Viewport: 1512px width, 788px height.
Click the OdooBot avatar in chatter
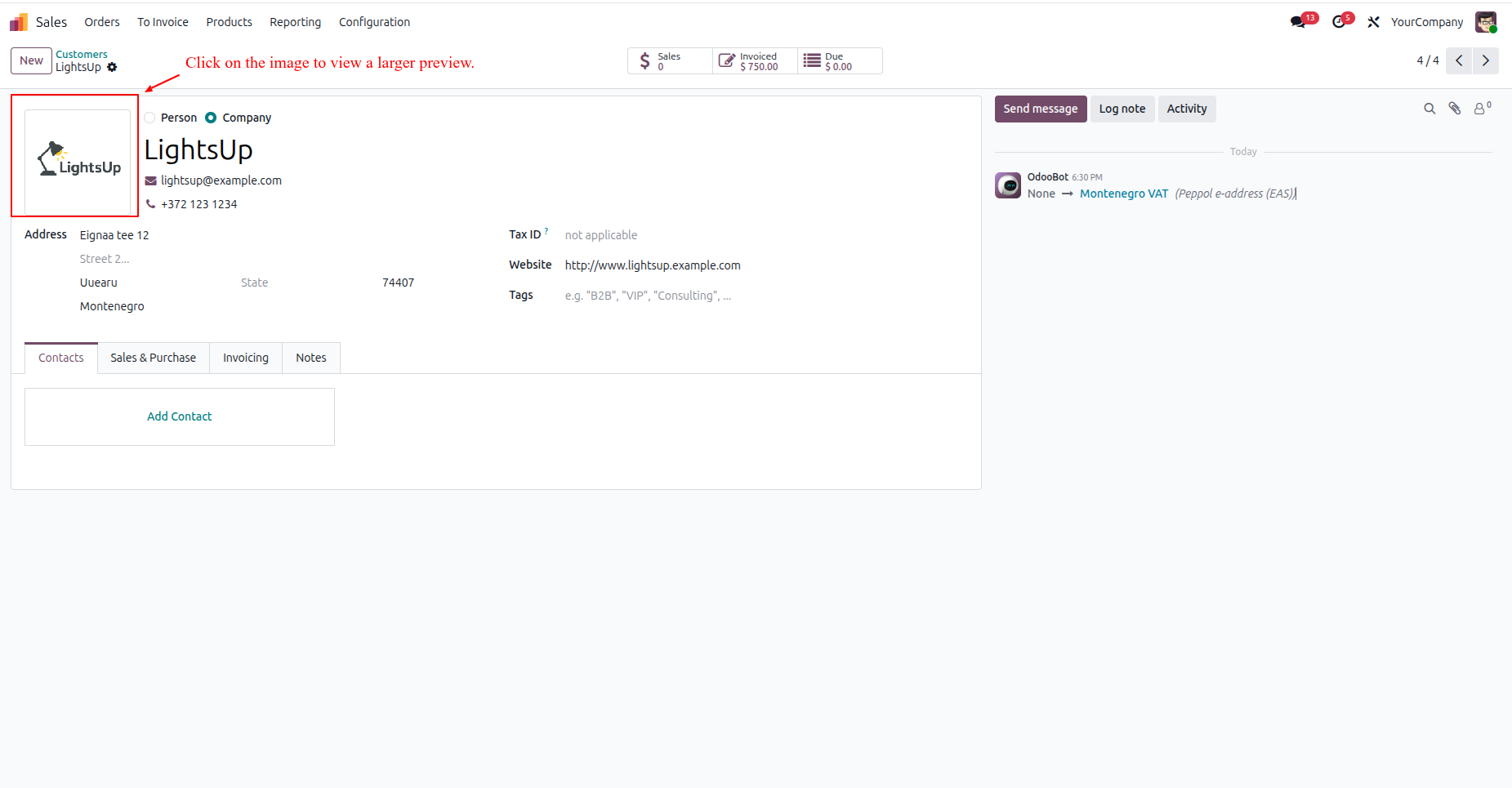click(x=1008, y=185)
